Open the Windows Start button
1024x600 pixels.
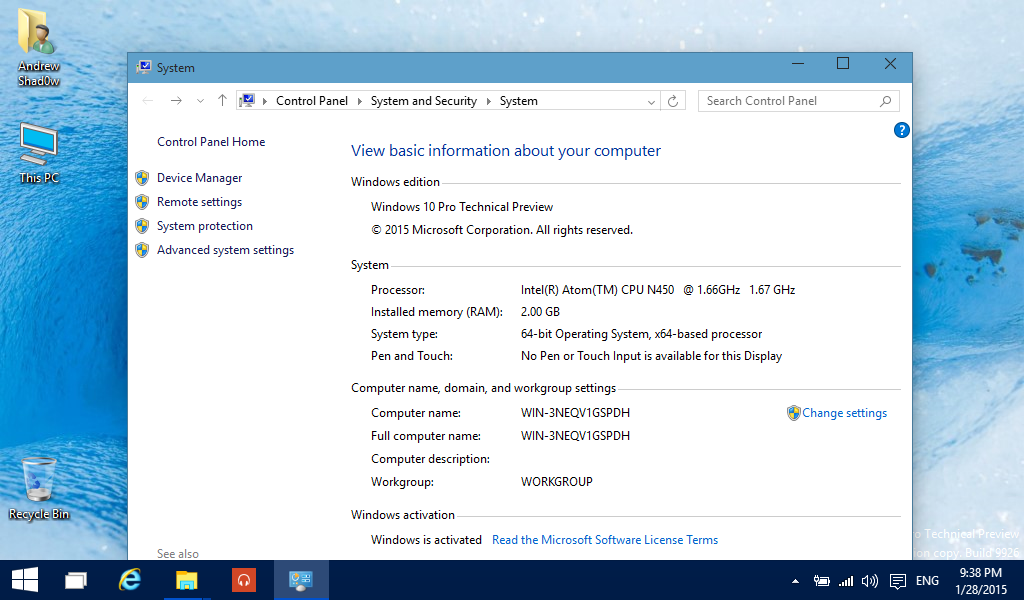click(25, 580)
